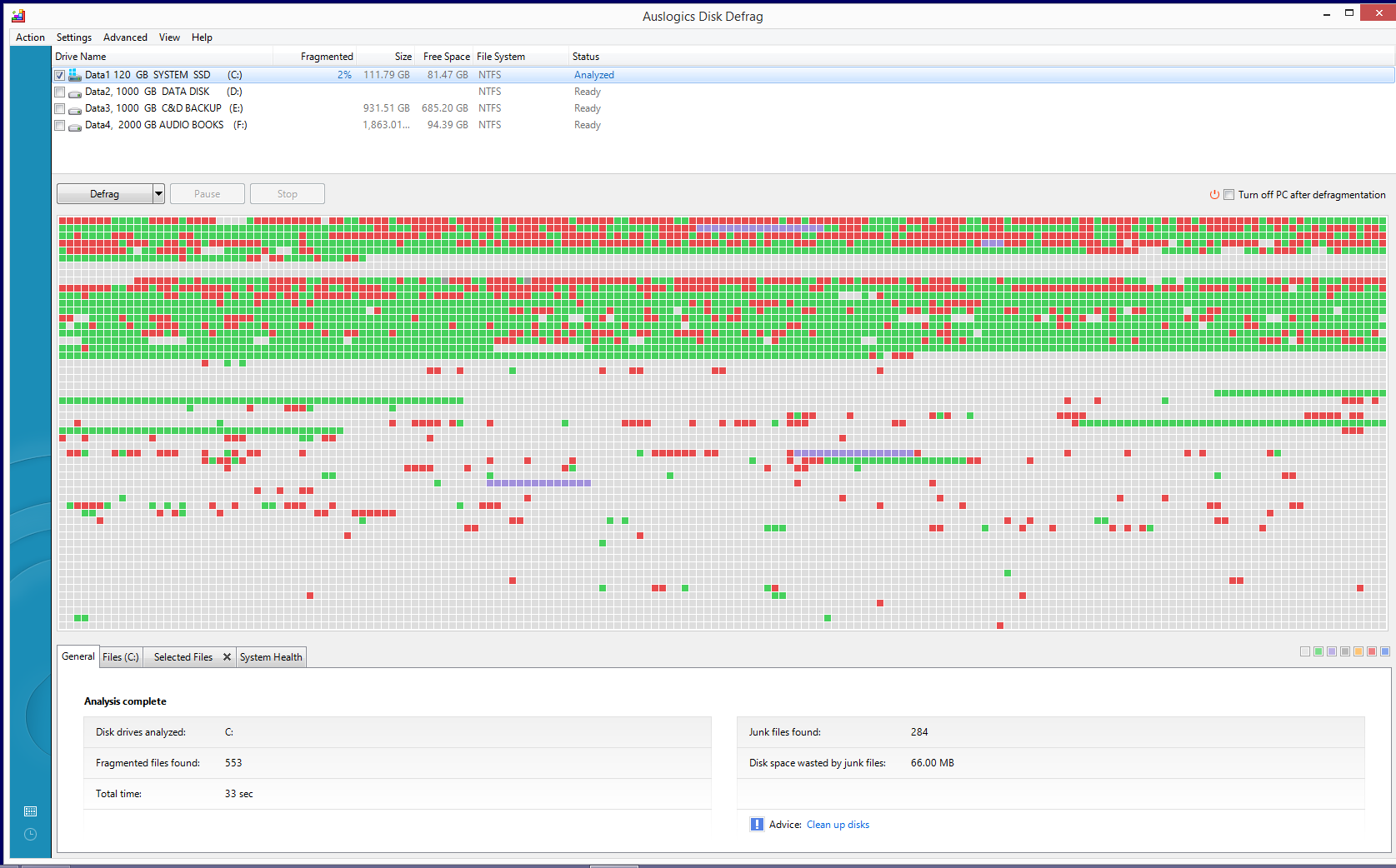Uncheck the Data1 SYSTEM SSD (C:) drive checkbox
Screen dimensions: 1396x868
pyautogui.click(x=60, y=76)
